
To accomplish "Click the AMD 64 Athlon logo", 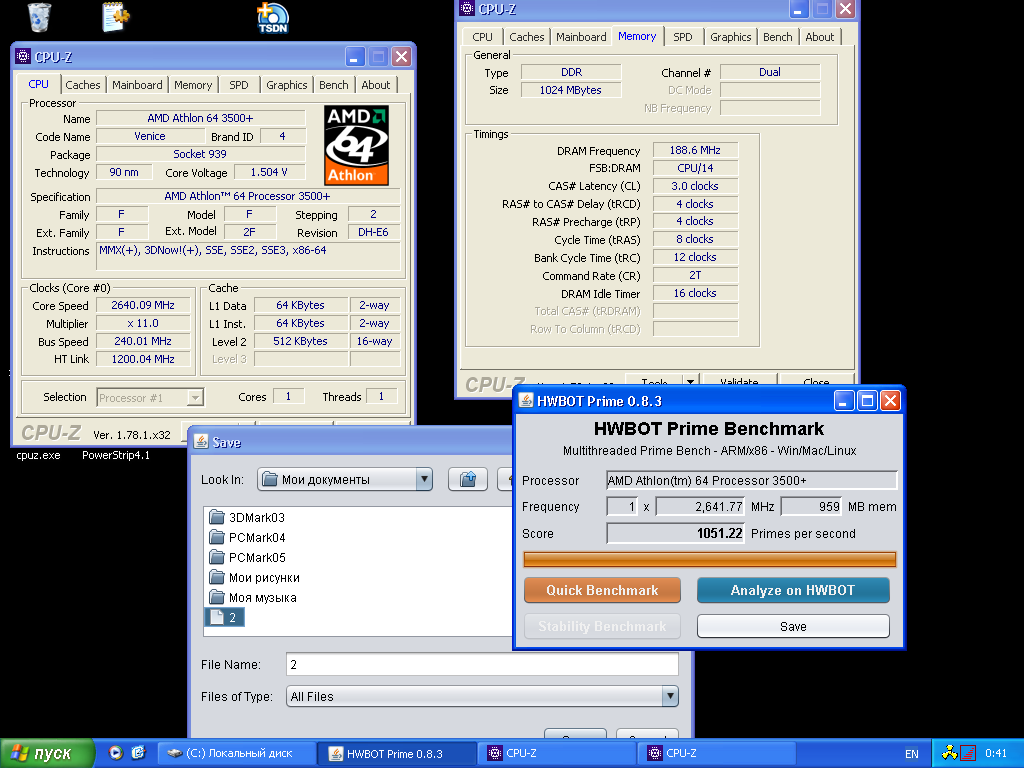I will 357,145.
